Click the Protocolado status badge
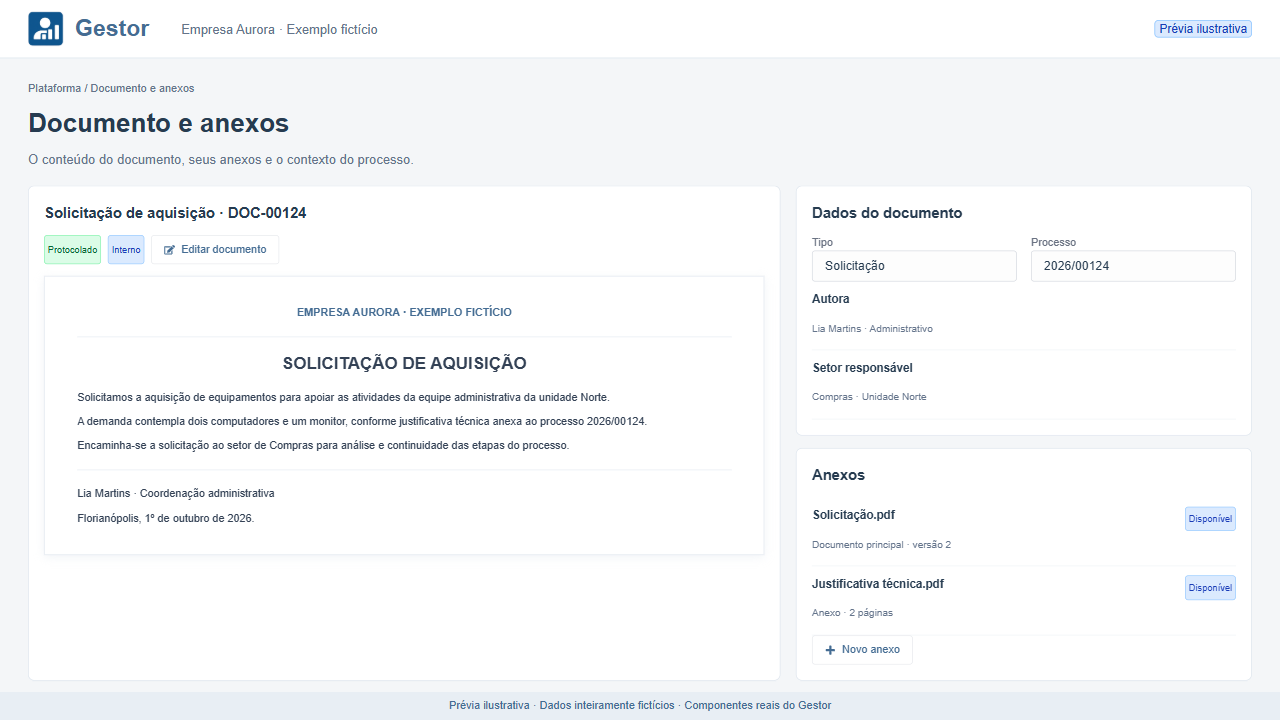This screenshot has height=720, width=1280. pos(73,250)
